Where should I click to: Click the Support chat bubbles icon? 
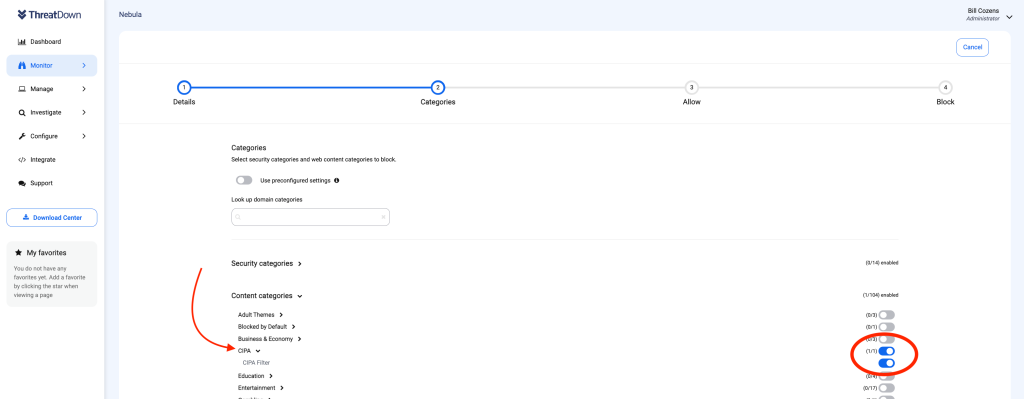pos(22,184)
